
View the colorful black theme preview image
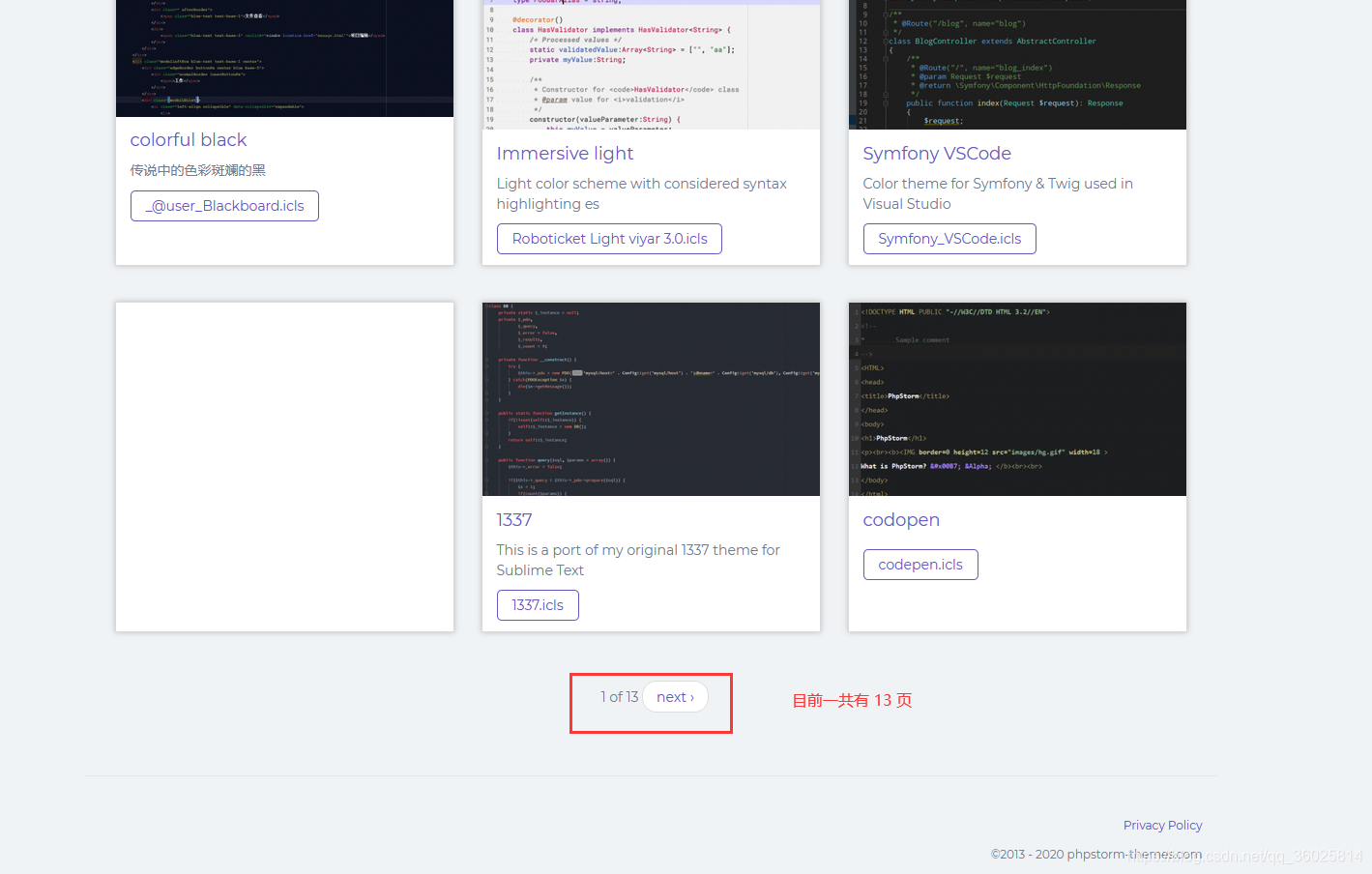coord(283,58)
